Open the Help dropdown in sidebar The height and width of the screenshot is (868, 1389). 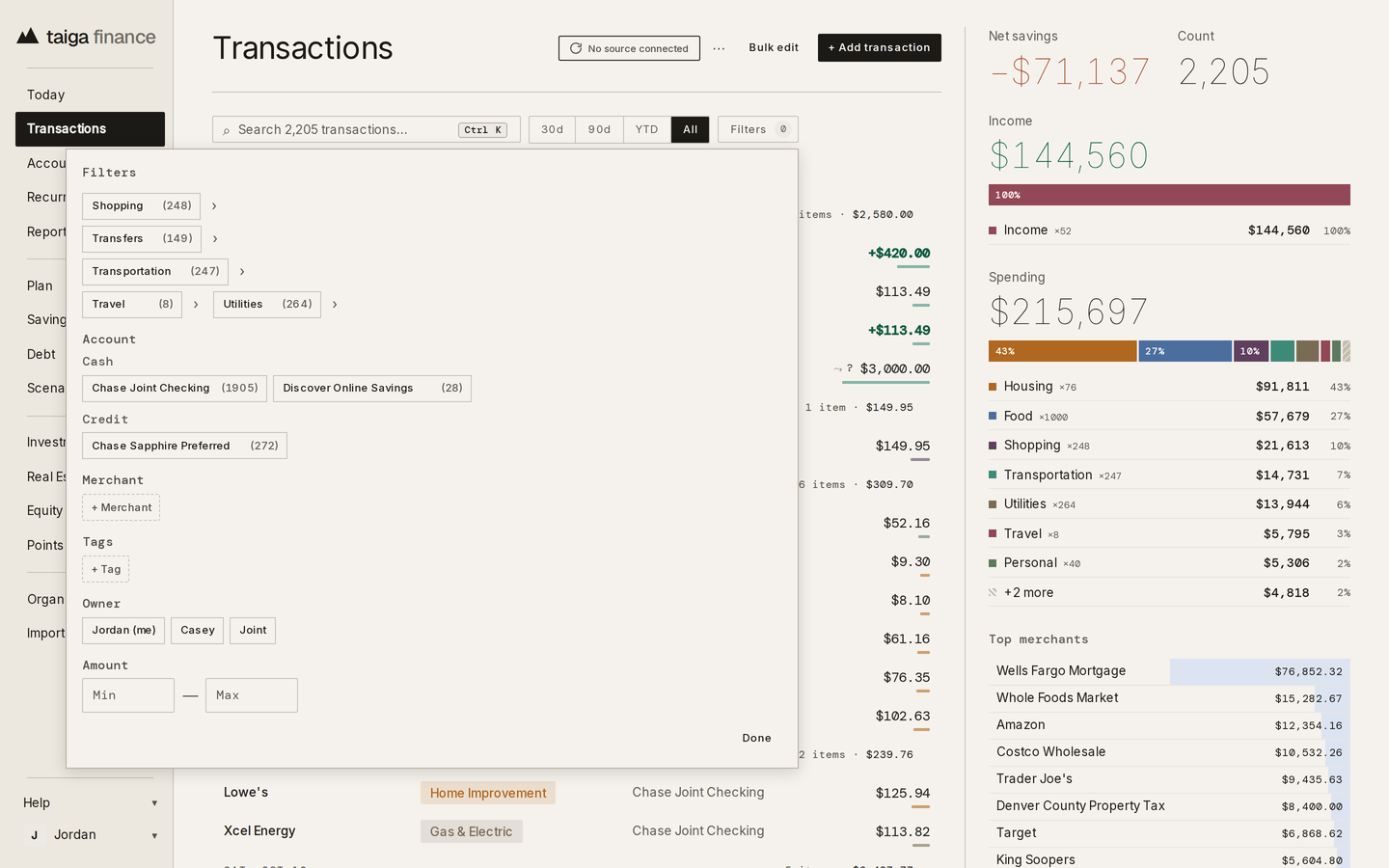tap(91, 802)
